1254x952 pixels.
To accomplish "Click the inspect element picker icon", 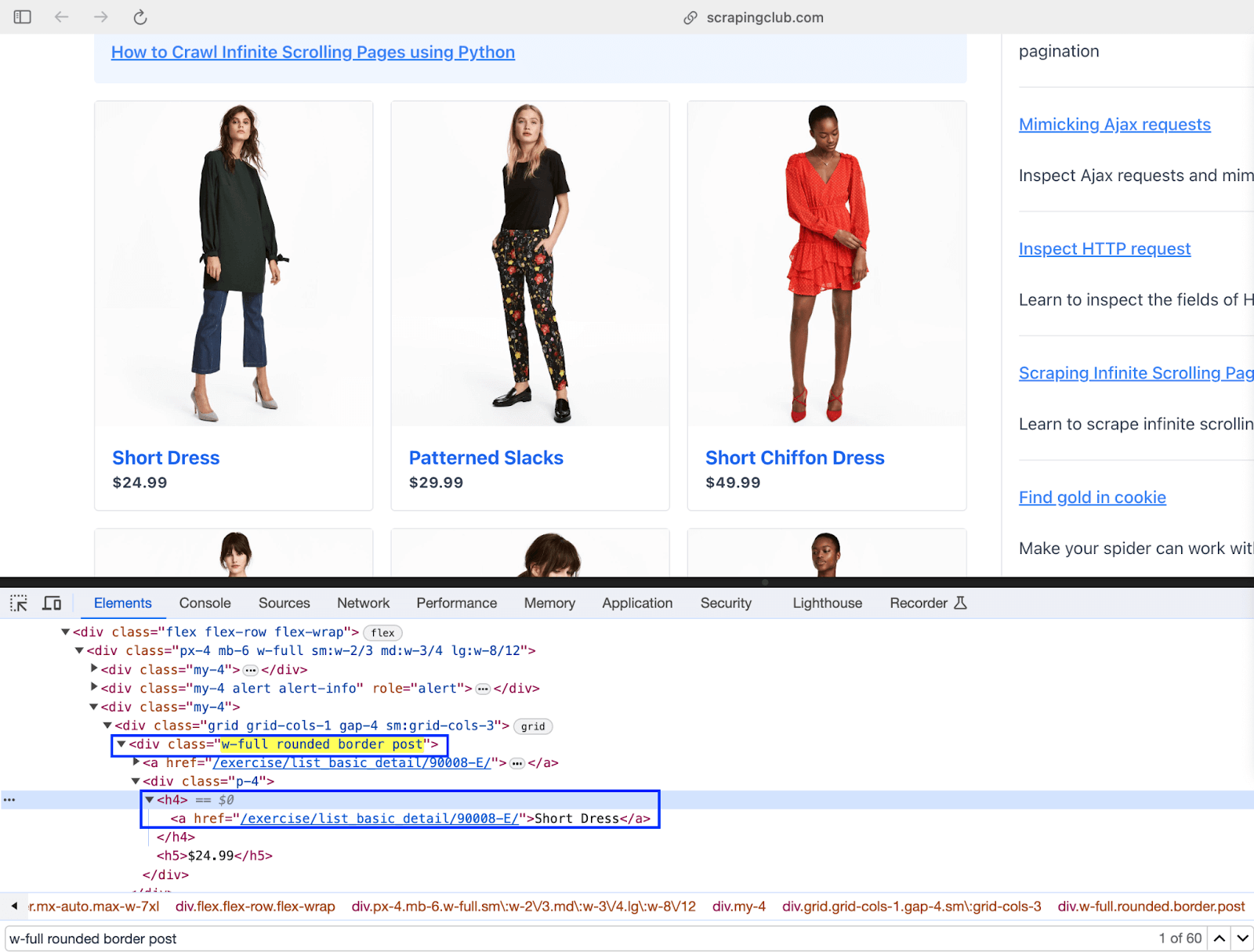I will [19, 603].
